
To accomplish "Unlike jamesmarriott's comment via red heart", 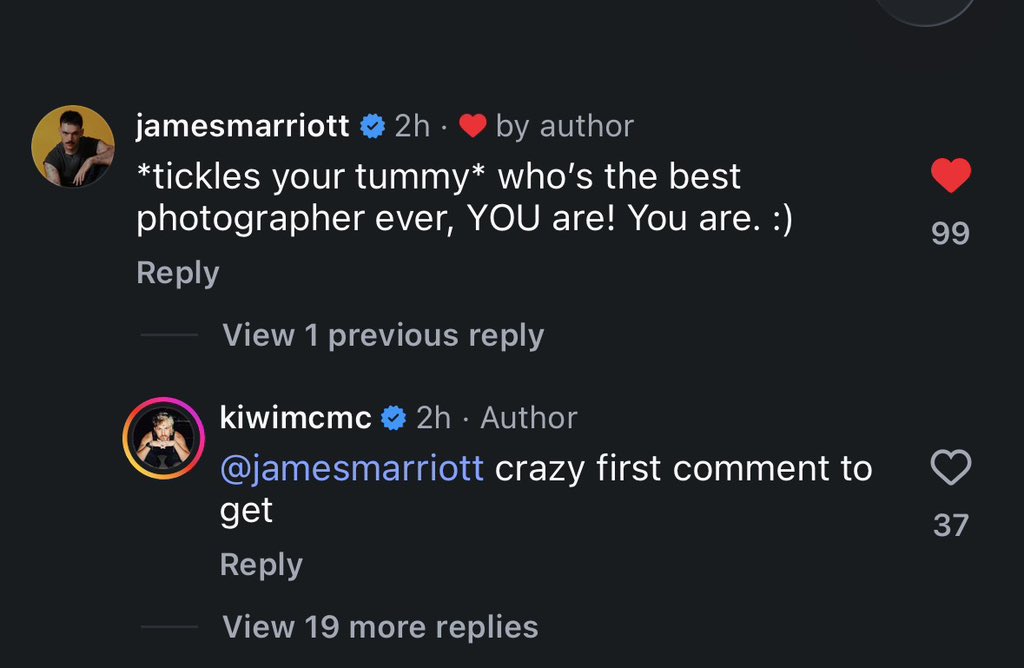I will click(x=950, y=175).
